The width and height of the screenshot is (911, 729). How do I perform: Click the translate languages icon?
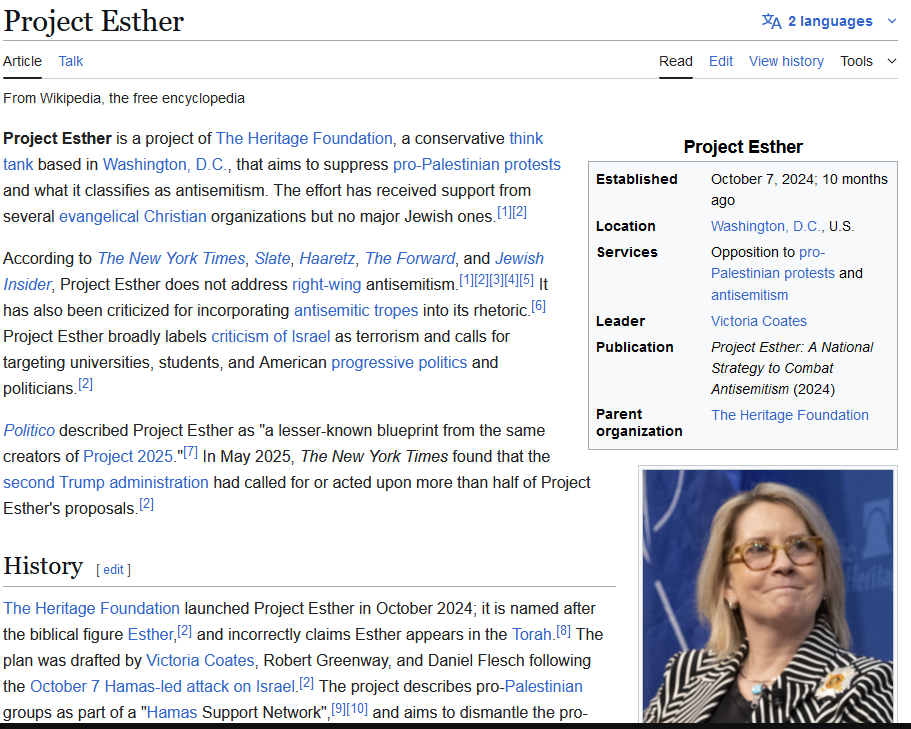coord(772,21)
